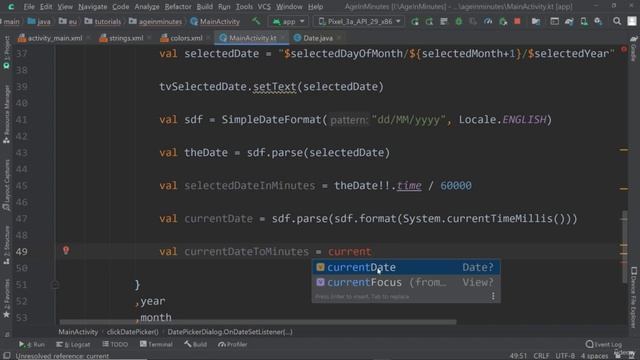Click the Make Project hammer icon
640x360 pixels.
click(x=256, y=21)
